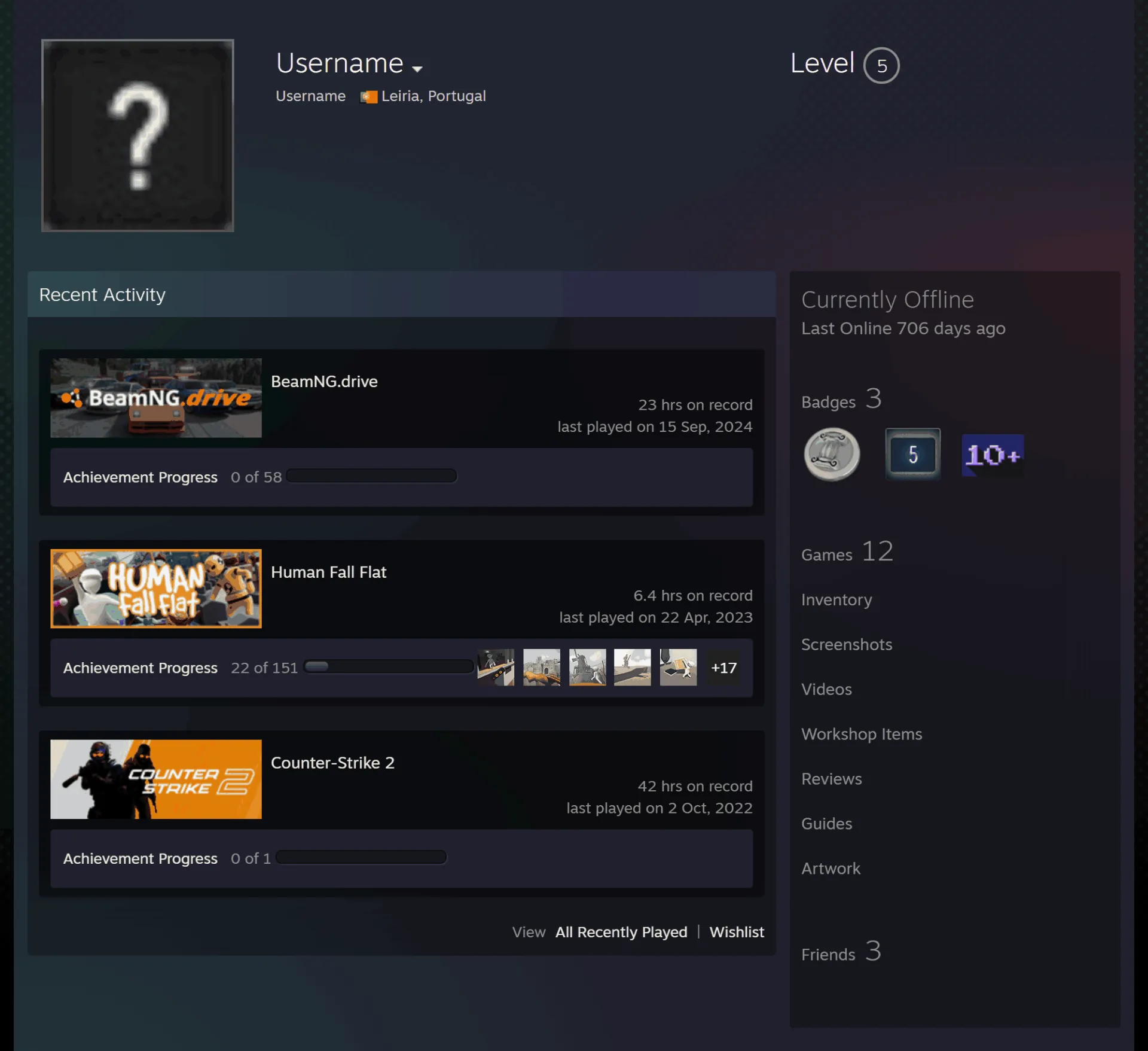Viewport: 1148px width, 1051px height.
Task: Click the Leiria, Portugal location text
Action: pyautogui.click(x=433, y=96)
